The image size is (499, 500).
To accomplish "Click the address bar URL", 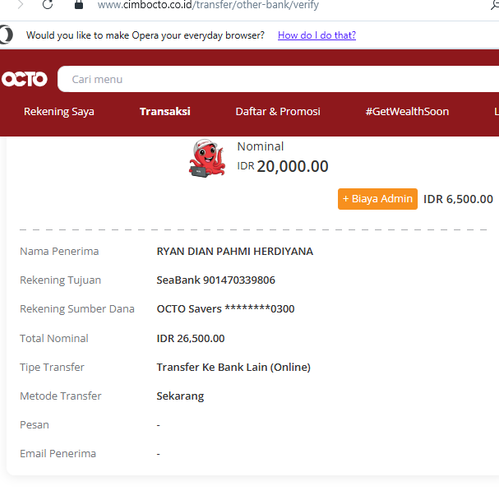I will [x=208, y=5].
